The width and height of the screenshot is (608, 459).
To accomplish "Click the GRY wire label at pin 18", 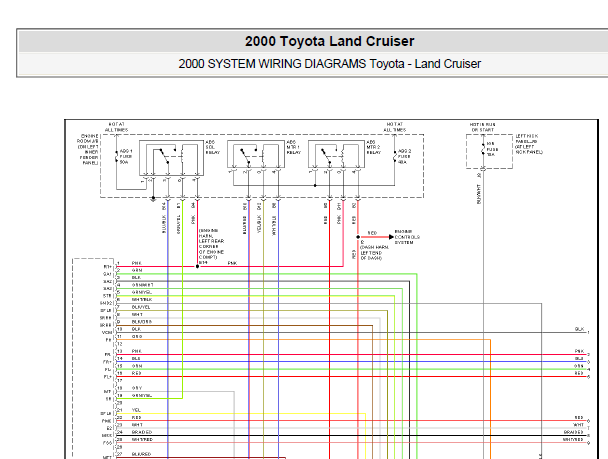I will (x=137, y=388).
